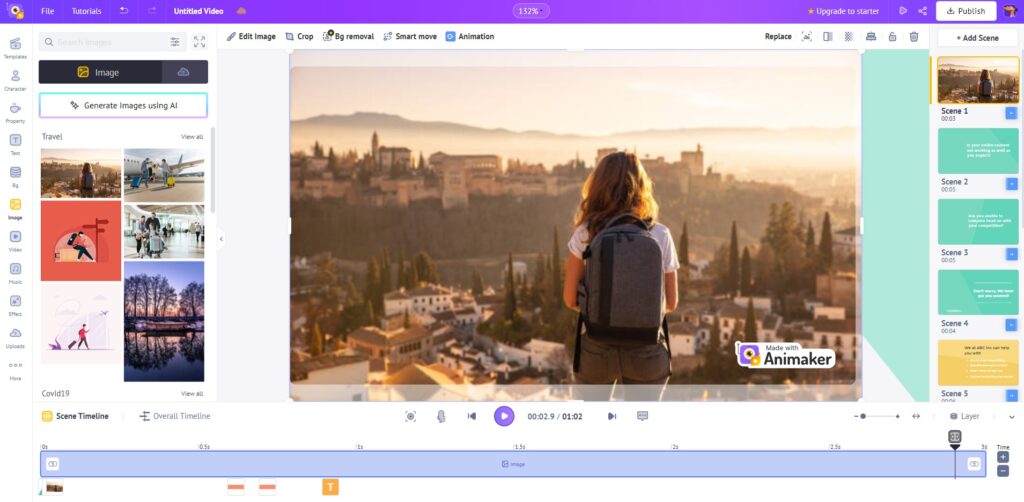Open the Effect sidebar panel
Viewport: 1024px width, 502px height.
click(15, 305)
